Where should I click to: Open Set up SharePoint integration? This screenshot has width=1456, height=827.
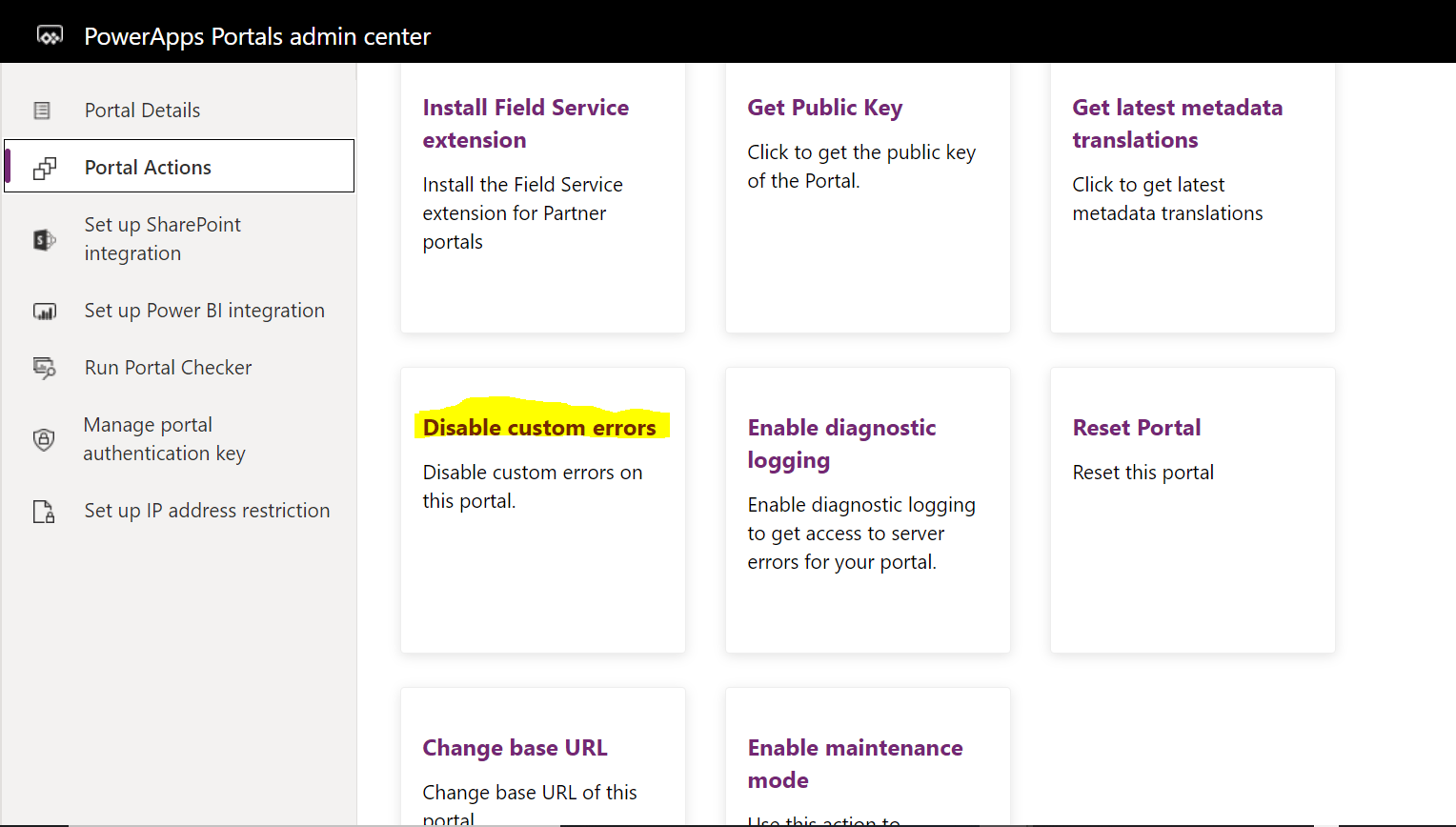click(x=162, y=239)
